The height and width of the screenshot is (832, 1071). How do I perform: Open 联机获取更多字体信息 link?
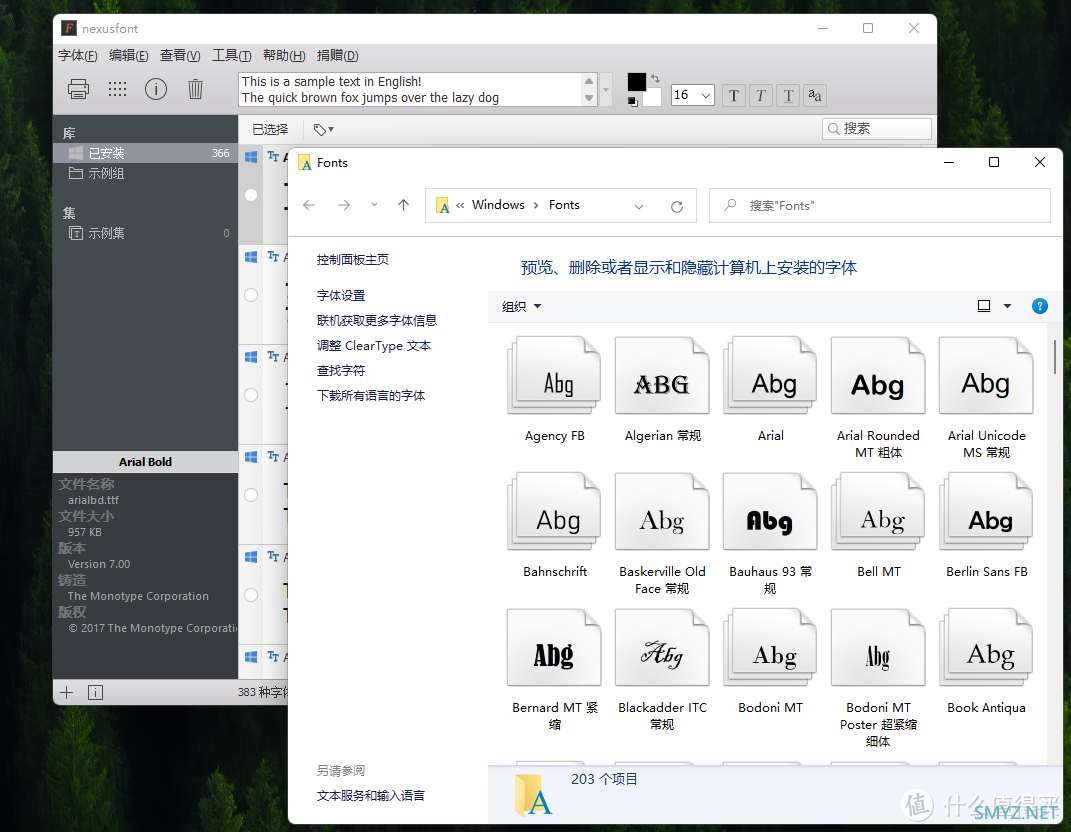pos(376,320)
